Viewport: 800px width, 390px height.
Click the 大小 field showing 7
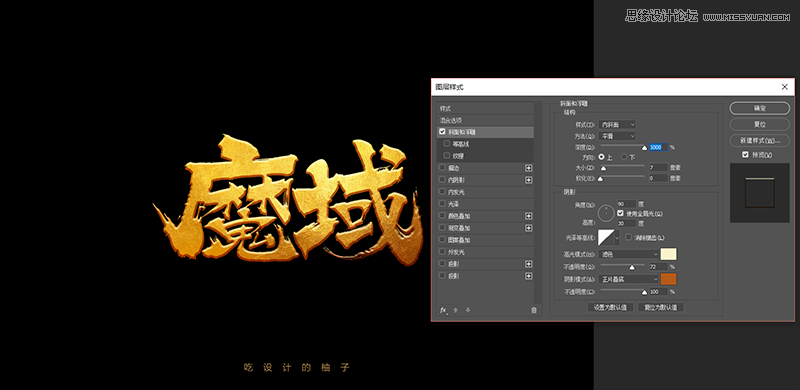658,167
